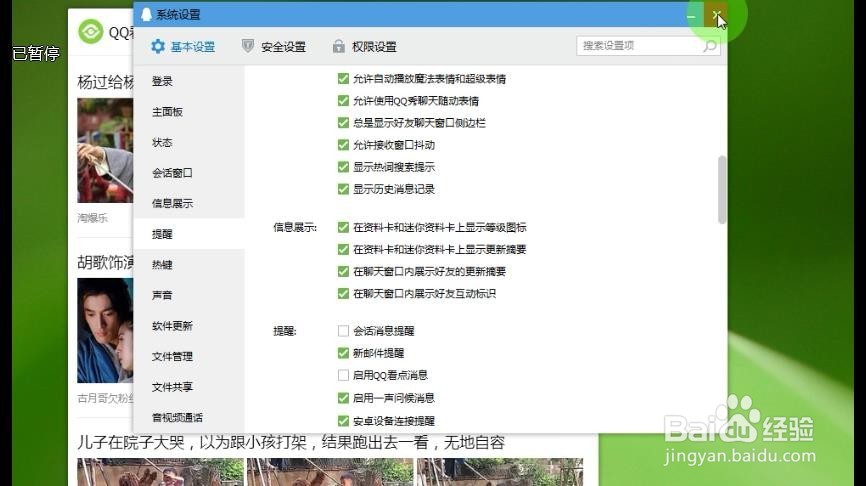The width and height of the screenshot is (866, 486).
Task: Uncheck 允许使用QQ秀聊天随动表情
Action: tap(343, 101)
